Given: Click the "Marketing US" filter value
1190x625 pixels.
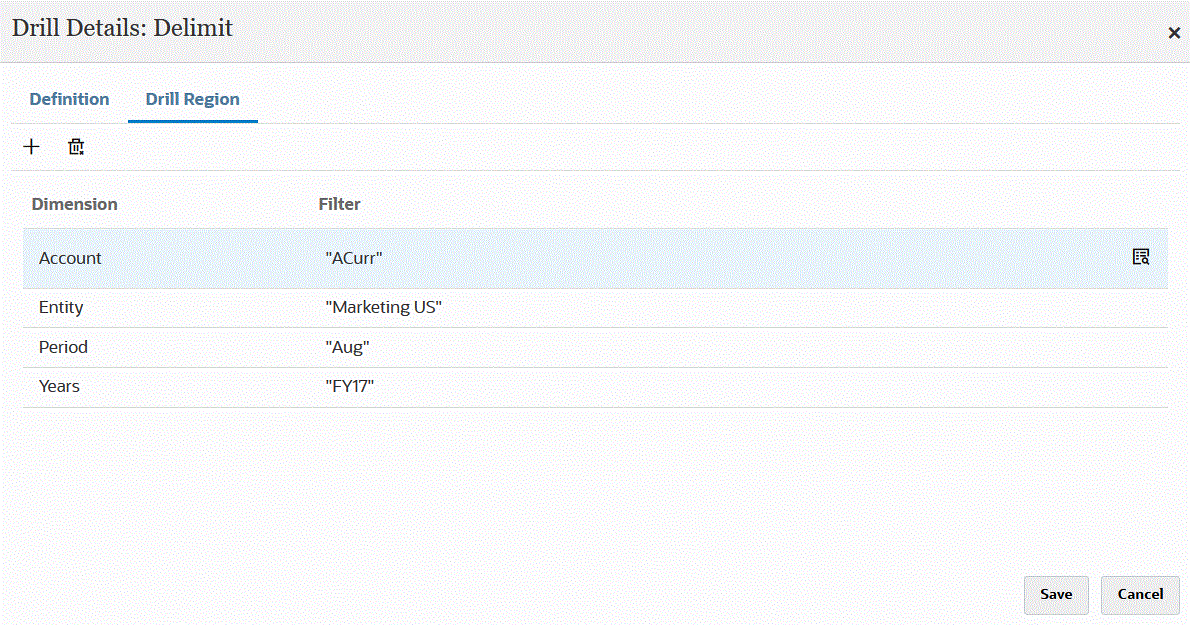Looking at the screenshot, I should click(x=383, y=308).
